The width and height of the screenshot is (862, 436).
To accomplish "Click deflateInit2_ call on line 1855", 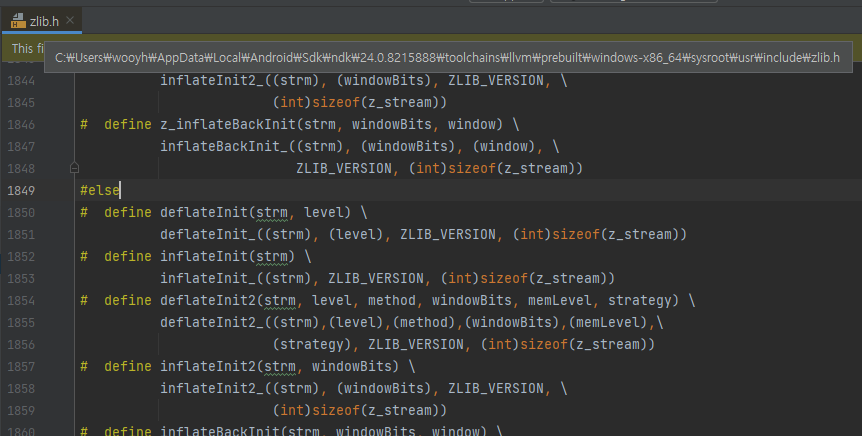I will point(212,322).
